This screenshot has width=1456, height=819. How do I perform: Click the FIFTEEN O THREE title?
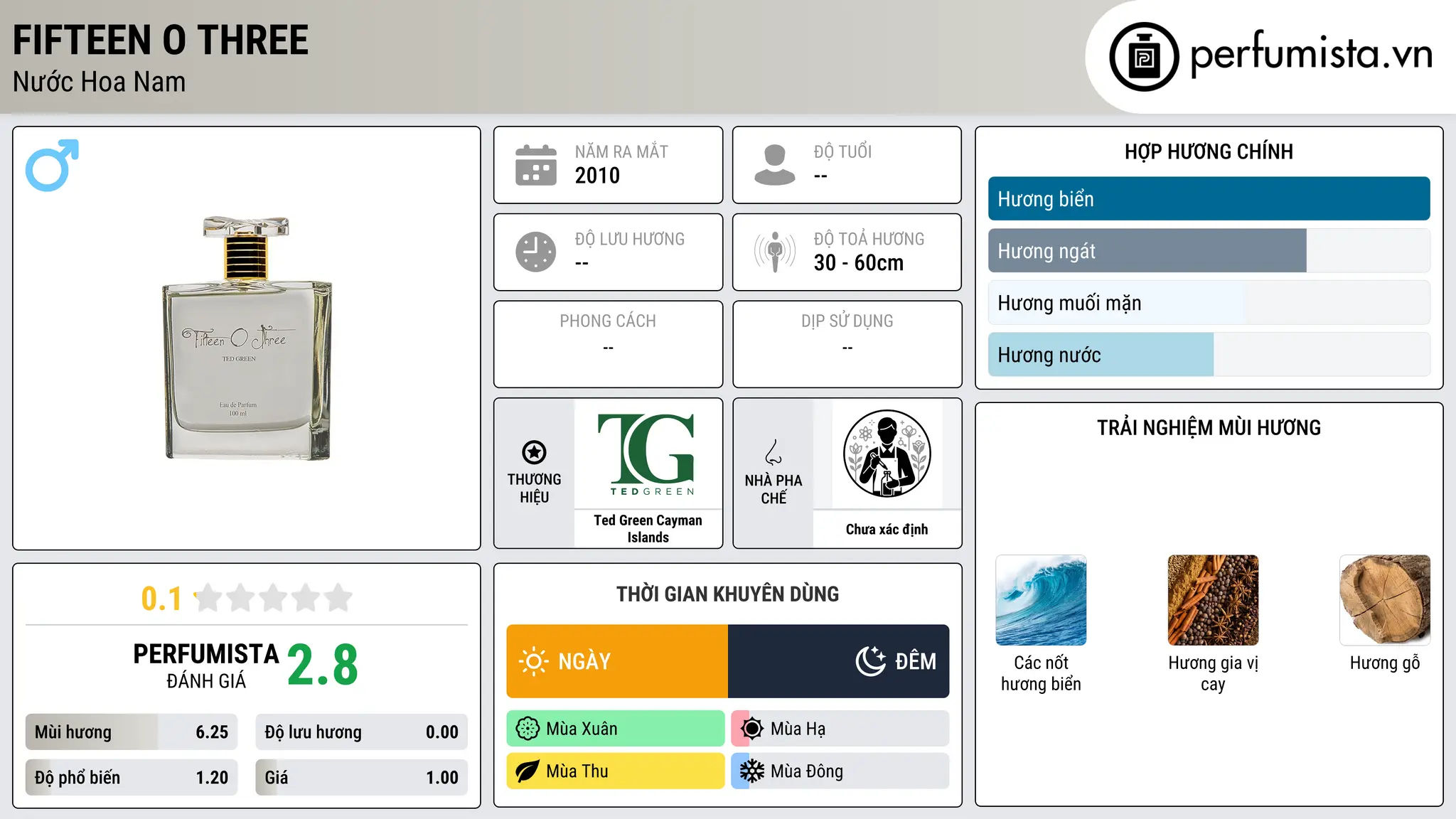click(161, 40)
